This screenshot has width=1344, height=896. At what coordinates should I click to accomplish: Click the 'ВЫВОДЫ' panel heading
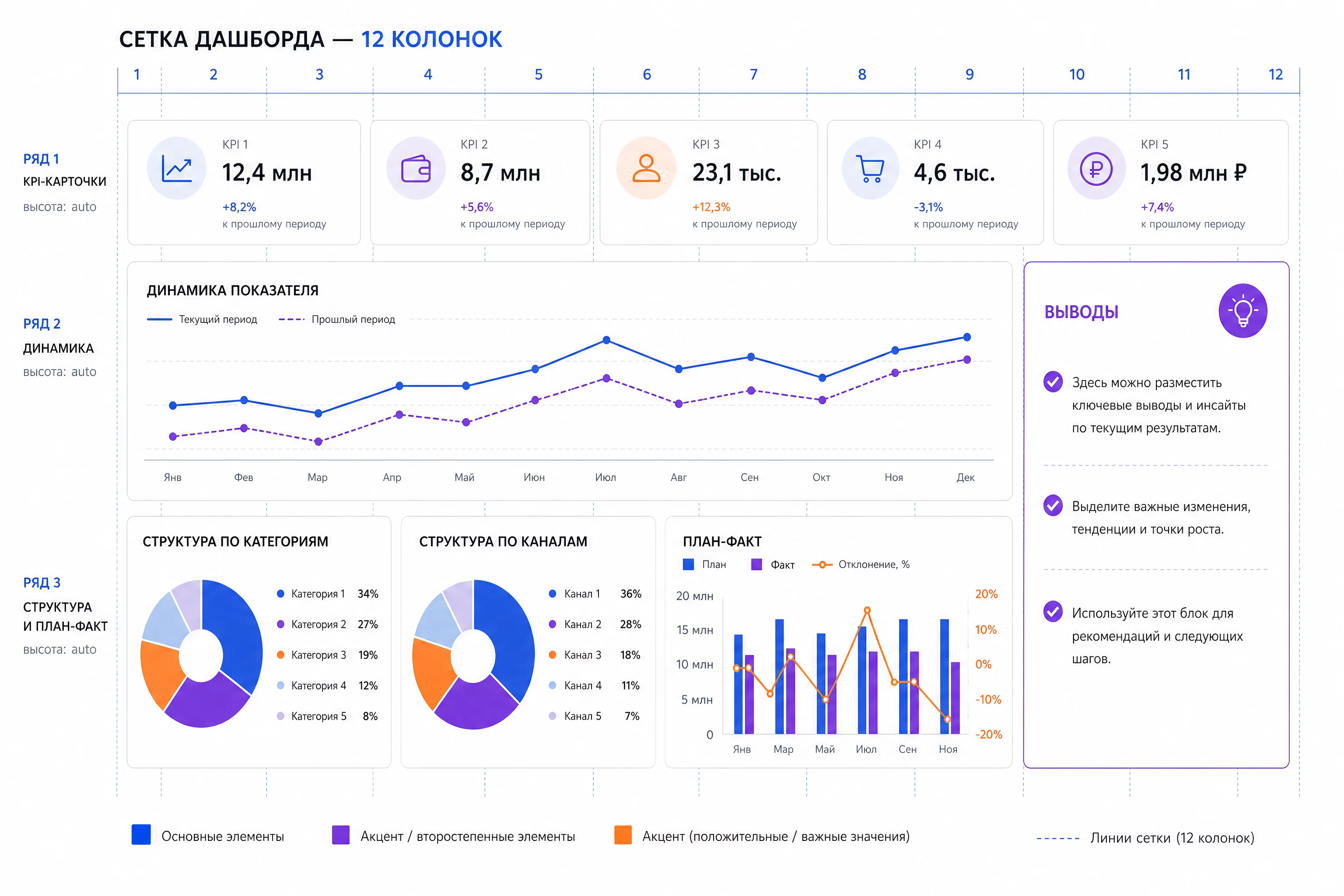pyautogui.click(x=1081, y=312)
